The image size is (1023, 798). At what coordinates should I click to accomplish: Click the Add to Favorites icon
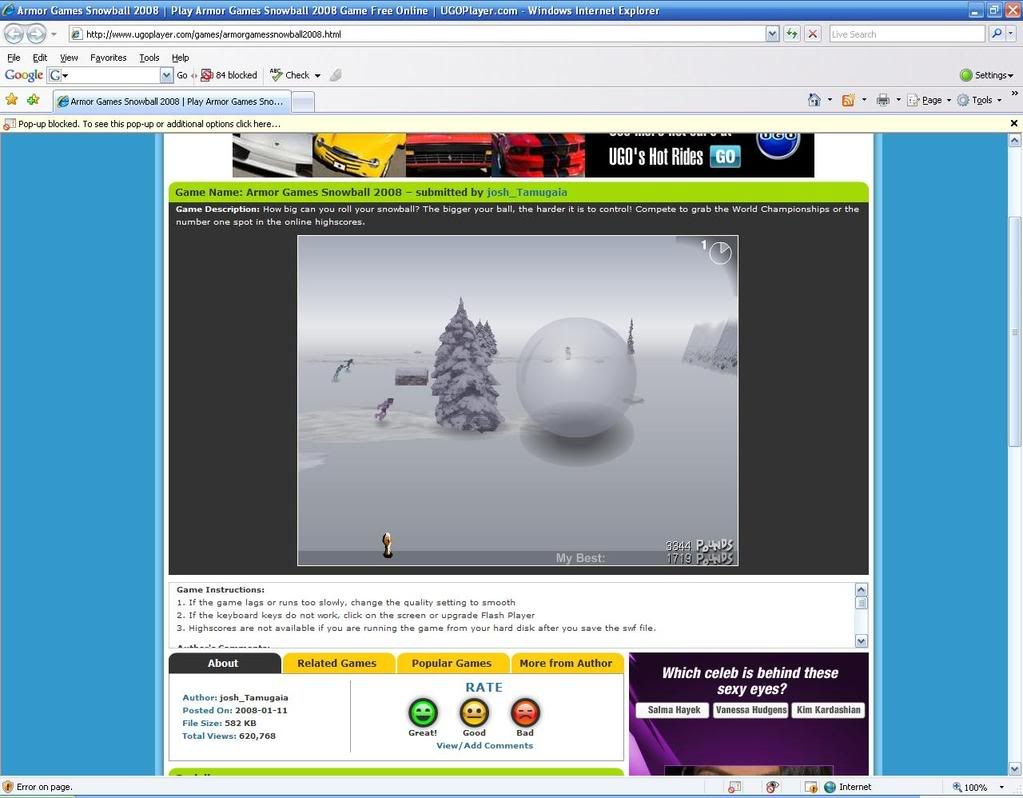33,100
